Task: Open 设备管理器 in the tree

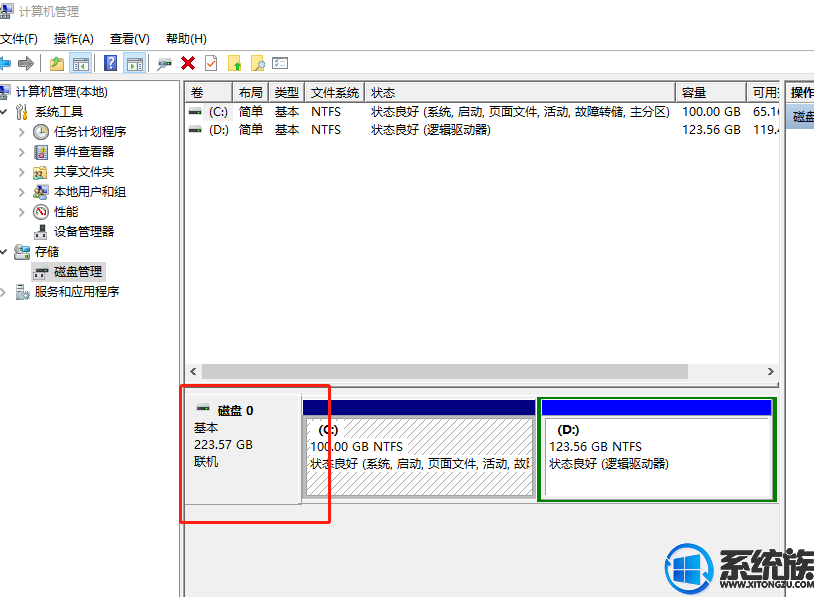Action: pos(84,232)
